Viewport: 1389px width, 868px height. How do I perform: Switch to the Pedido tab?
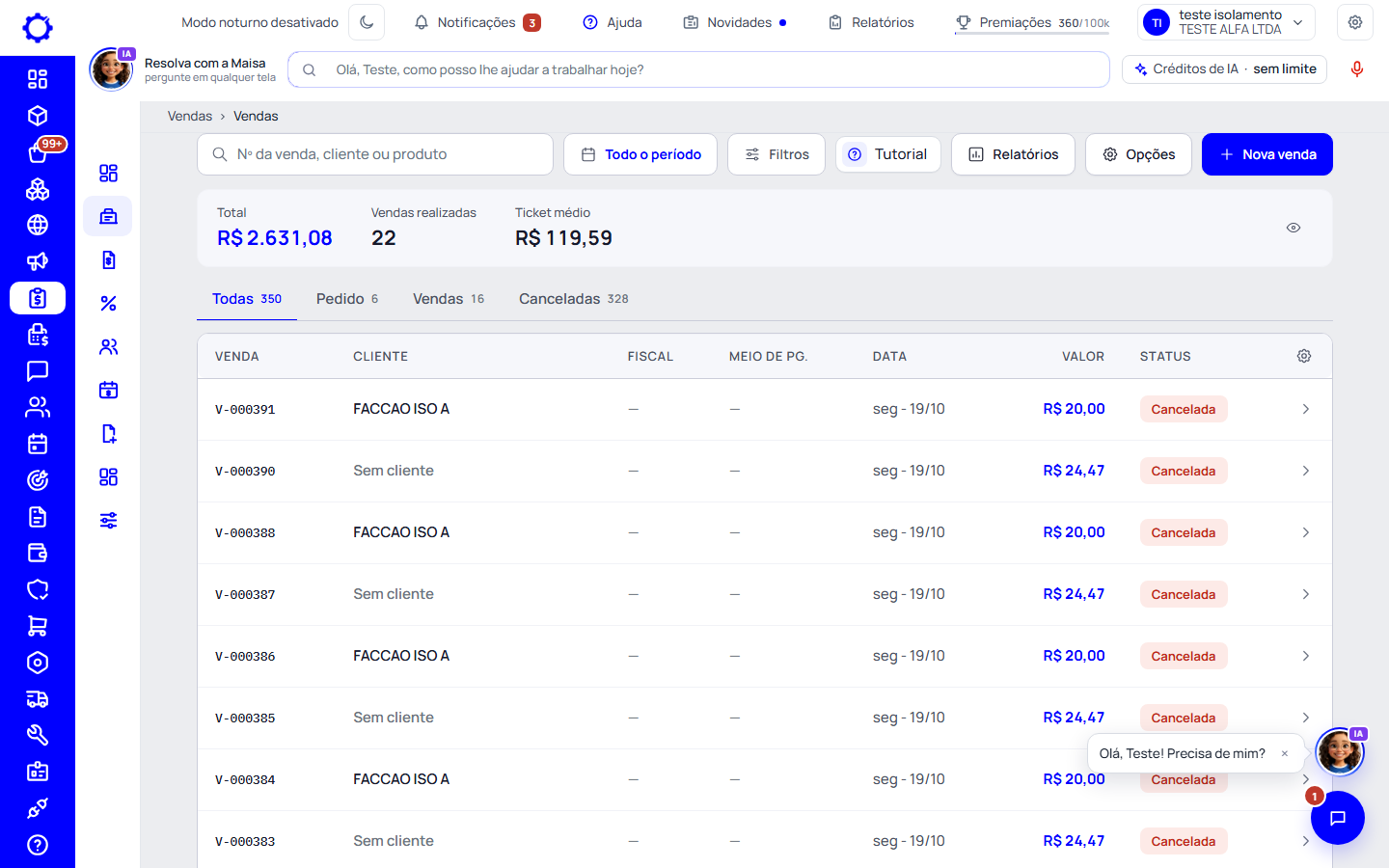coord(347,299)
